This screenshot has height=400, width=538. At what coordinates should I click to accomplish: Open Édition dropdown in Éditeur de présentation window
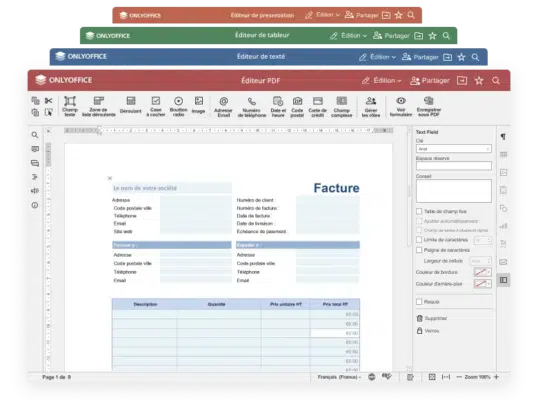323,15
